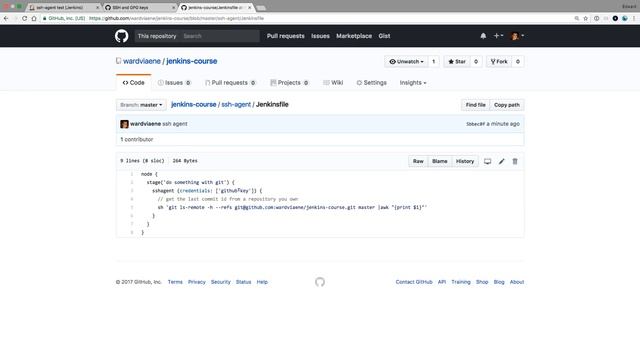The height and width of the screenshot is (360, 640).
Task: View Raw file contents
Action: pos(418,161)
